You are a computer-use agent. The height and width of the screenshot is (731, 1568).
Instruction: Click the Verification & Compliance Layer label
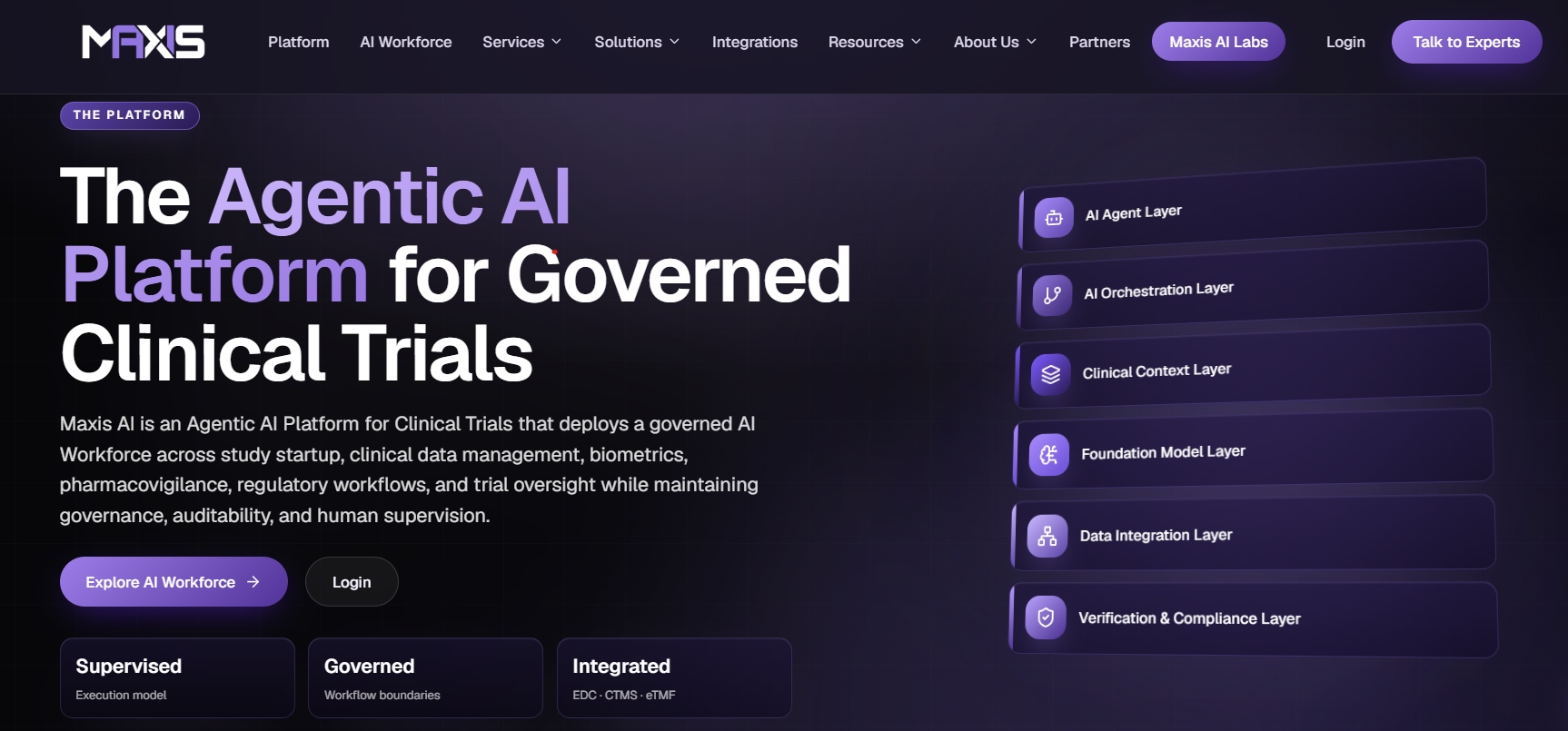click(1190, 618)
